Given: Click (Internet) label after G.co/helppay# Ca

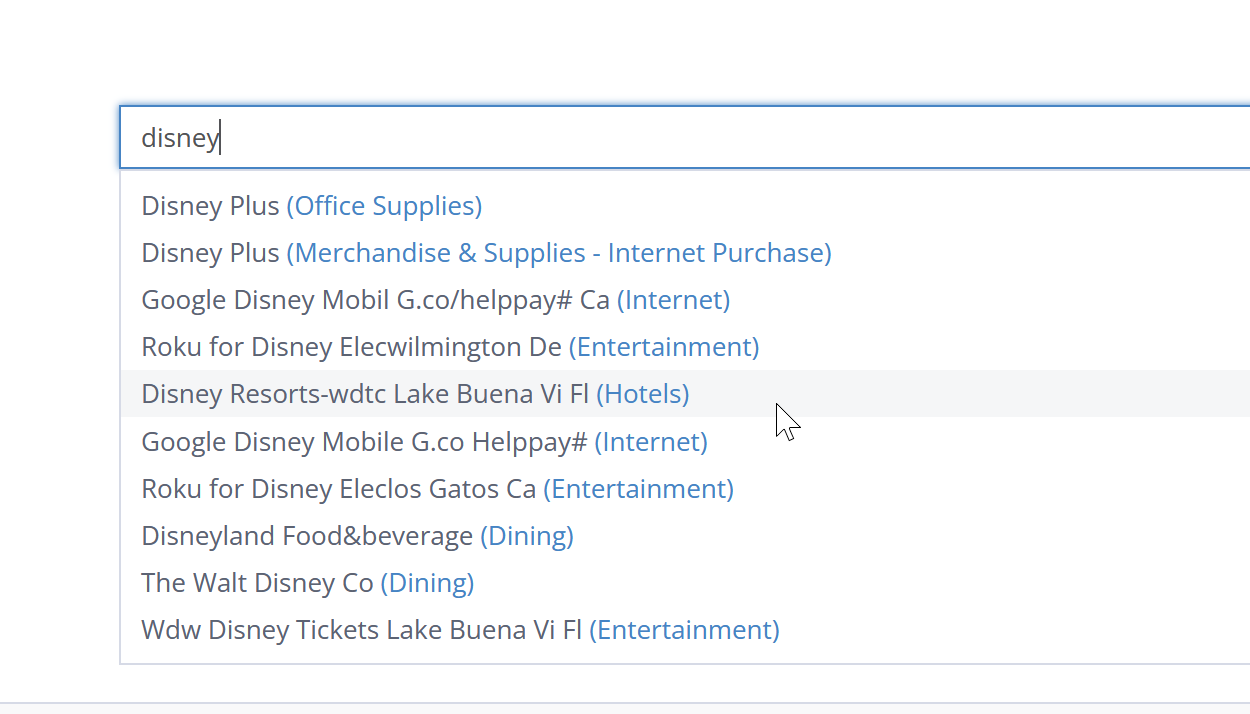Looking at the screenshot, I should click(673, 300).
